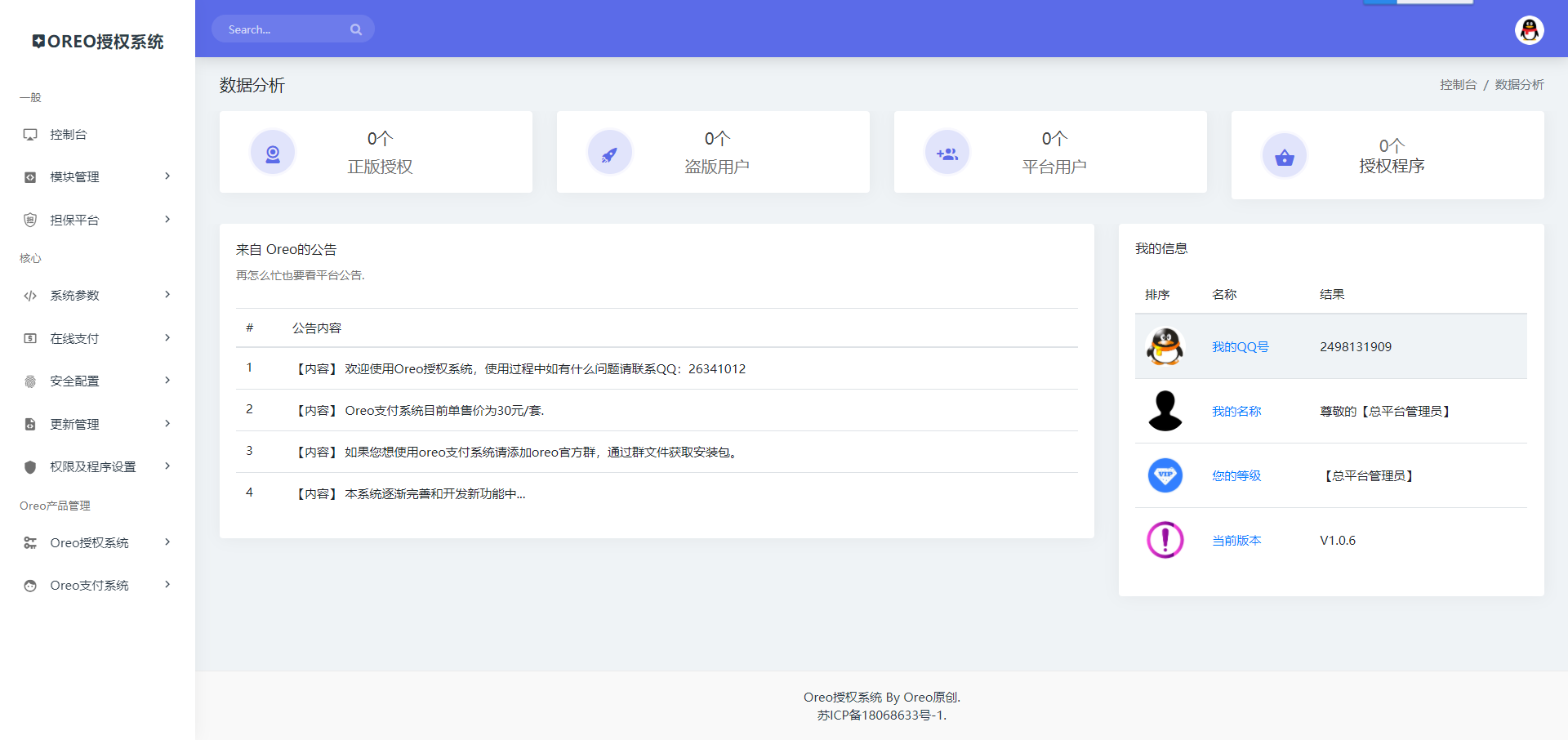Image resolution: width=1568 pixels, height=740 pixels.
Task: Click the 权限及程序设置 shield icon
Action: coord(30,467)
